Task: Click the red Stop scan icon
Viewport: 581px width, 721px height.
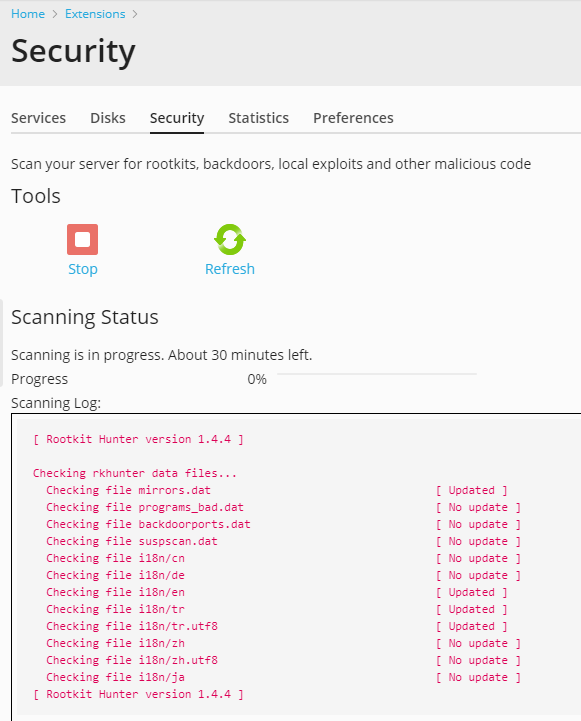Action: [82, 239]
